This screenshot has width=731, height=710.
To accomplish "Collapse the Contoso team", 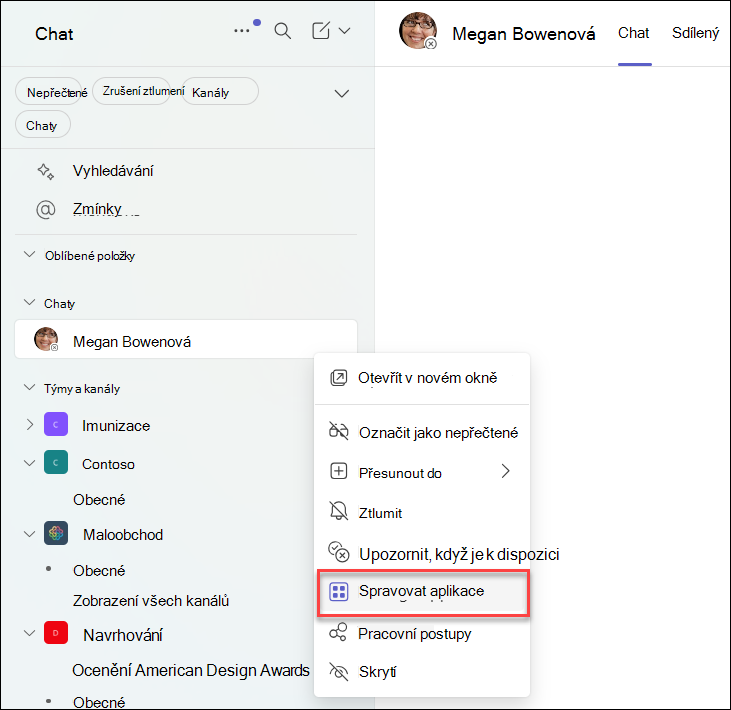I will (29, 463).
